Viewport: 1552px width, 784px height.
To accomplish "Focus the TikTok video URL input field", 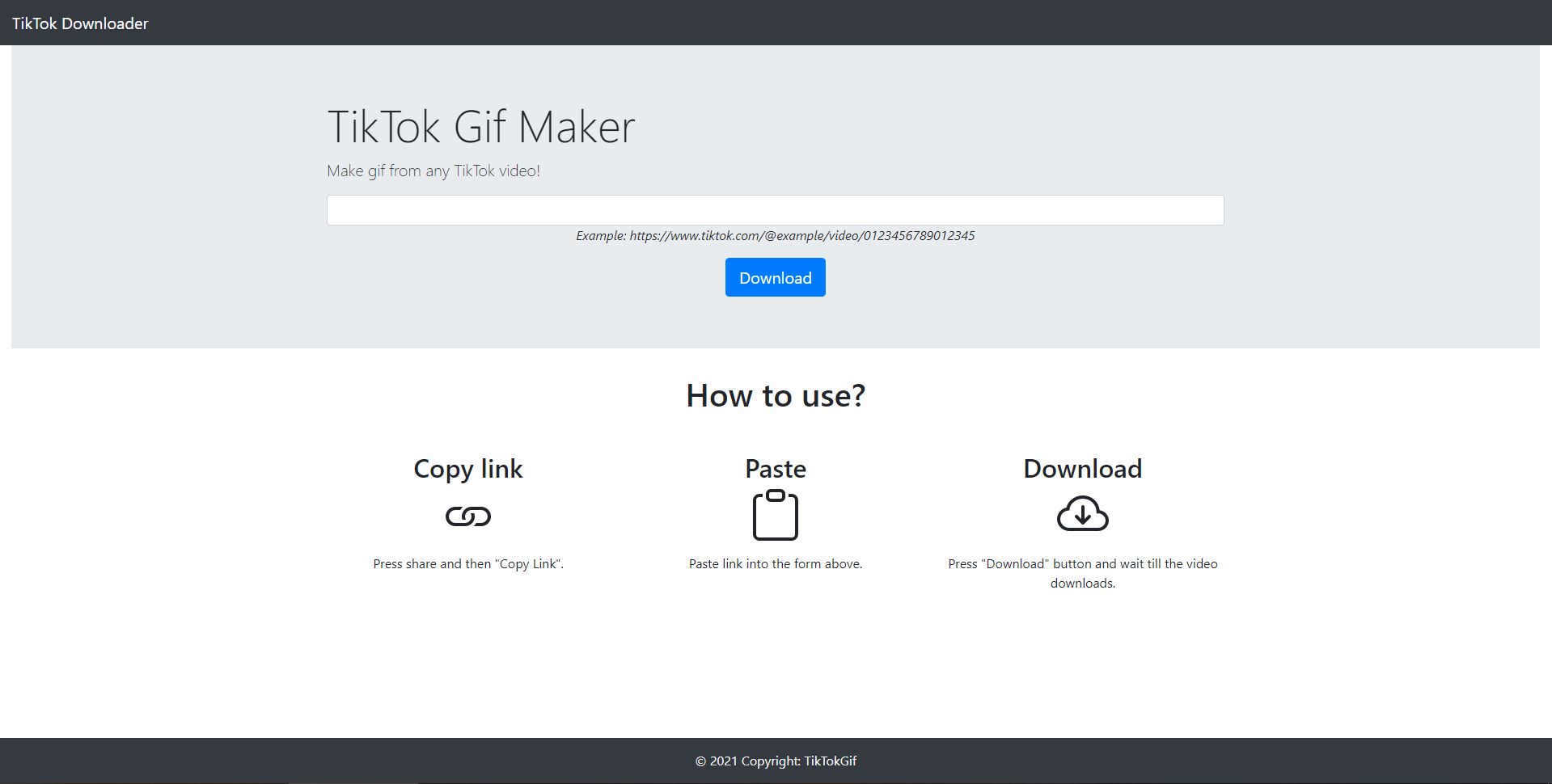I will [x=775, y=210].
